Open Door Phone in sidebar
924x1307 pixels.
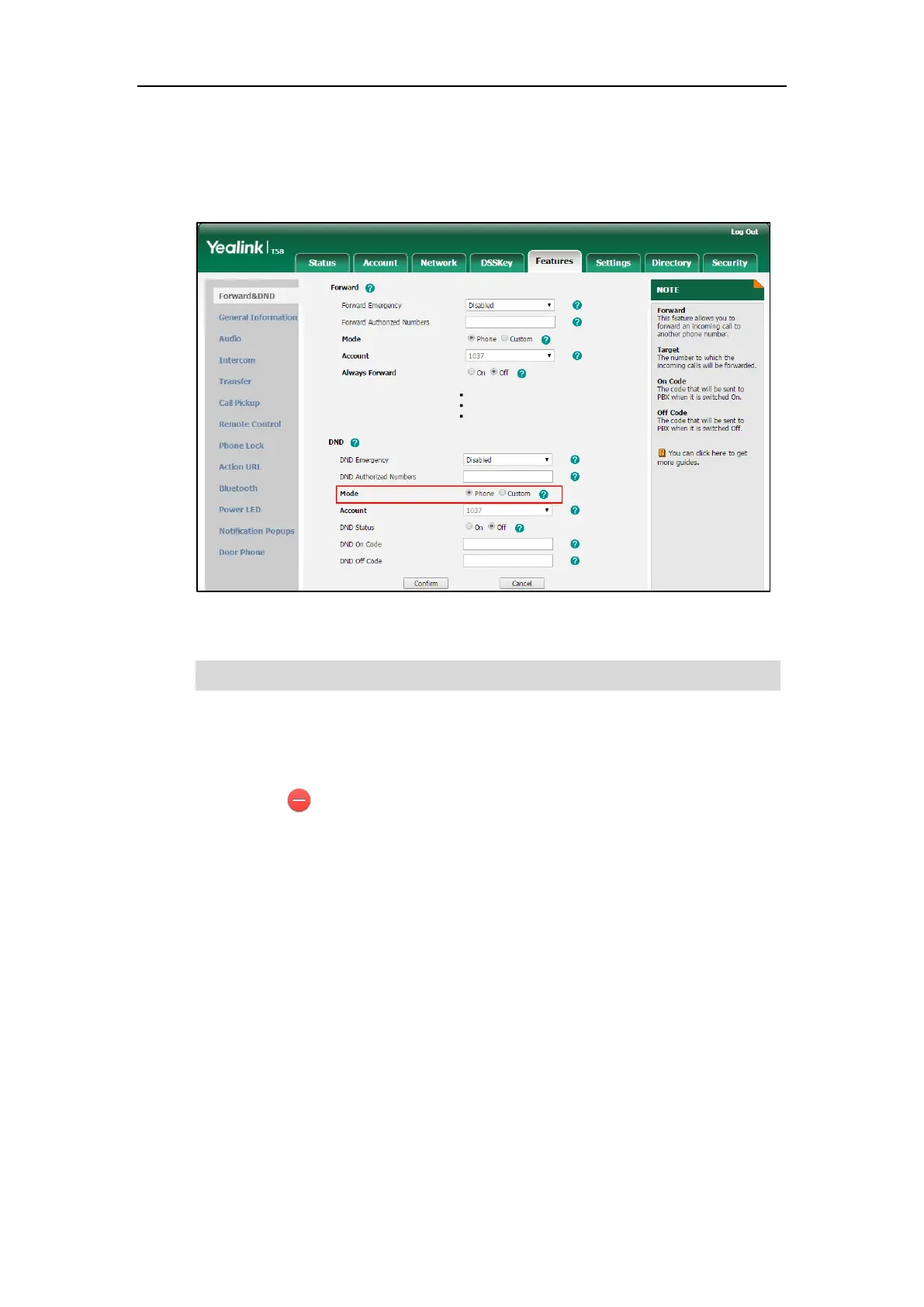tap(241, 553)
